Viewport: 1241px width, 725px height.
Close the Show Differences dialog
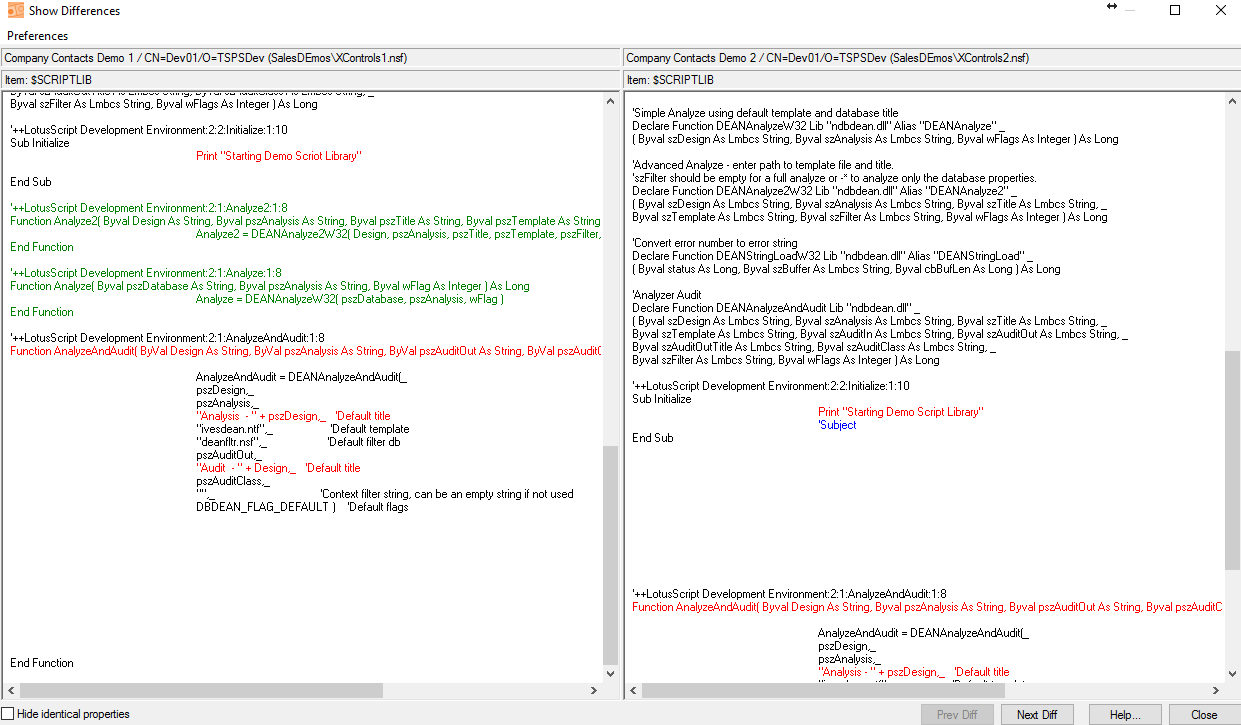click(1204, 714)
